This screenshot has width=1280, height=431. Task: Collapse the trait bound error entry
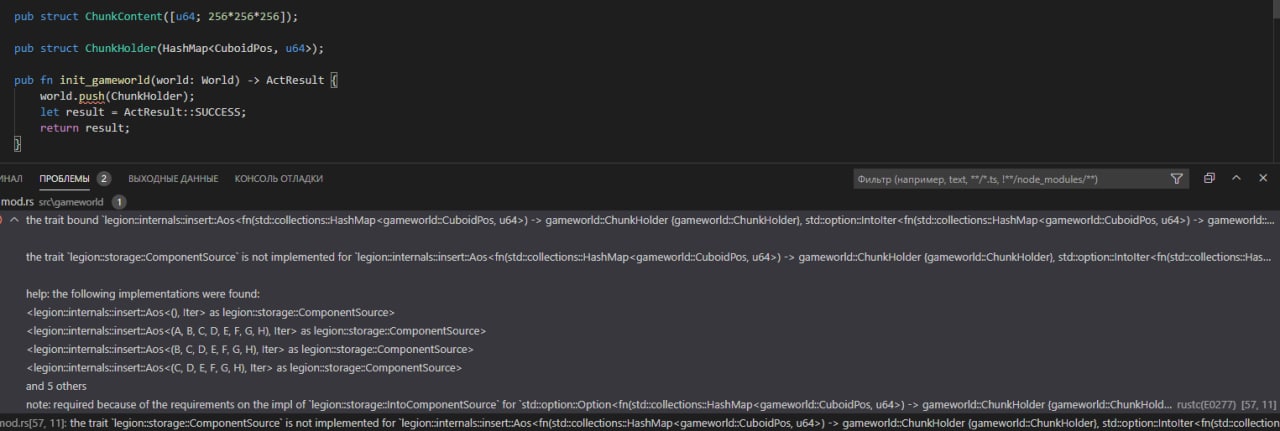tap(15, 220)
